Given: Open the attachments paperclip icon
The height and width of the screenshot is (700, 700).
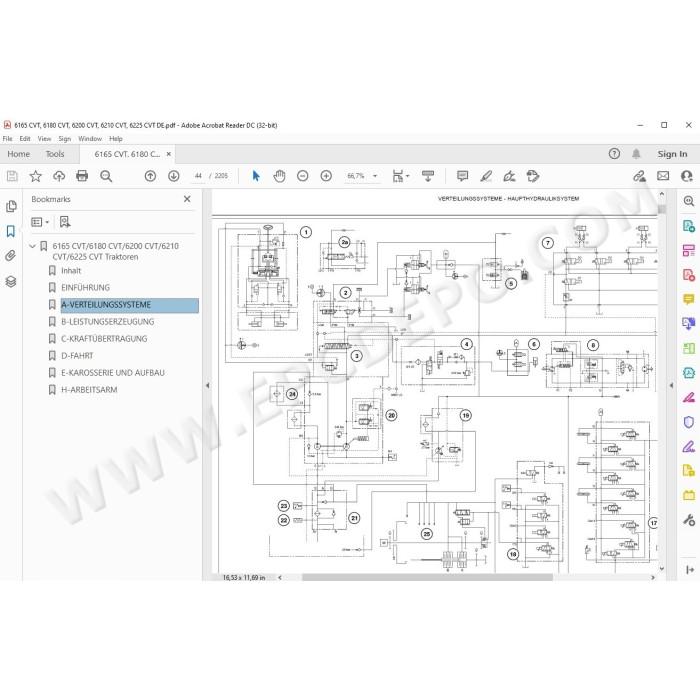Looking at the screenshot, I should point(11,256).
